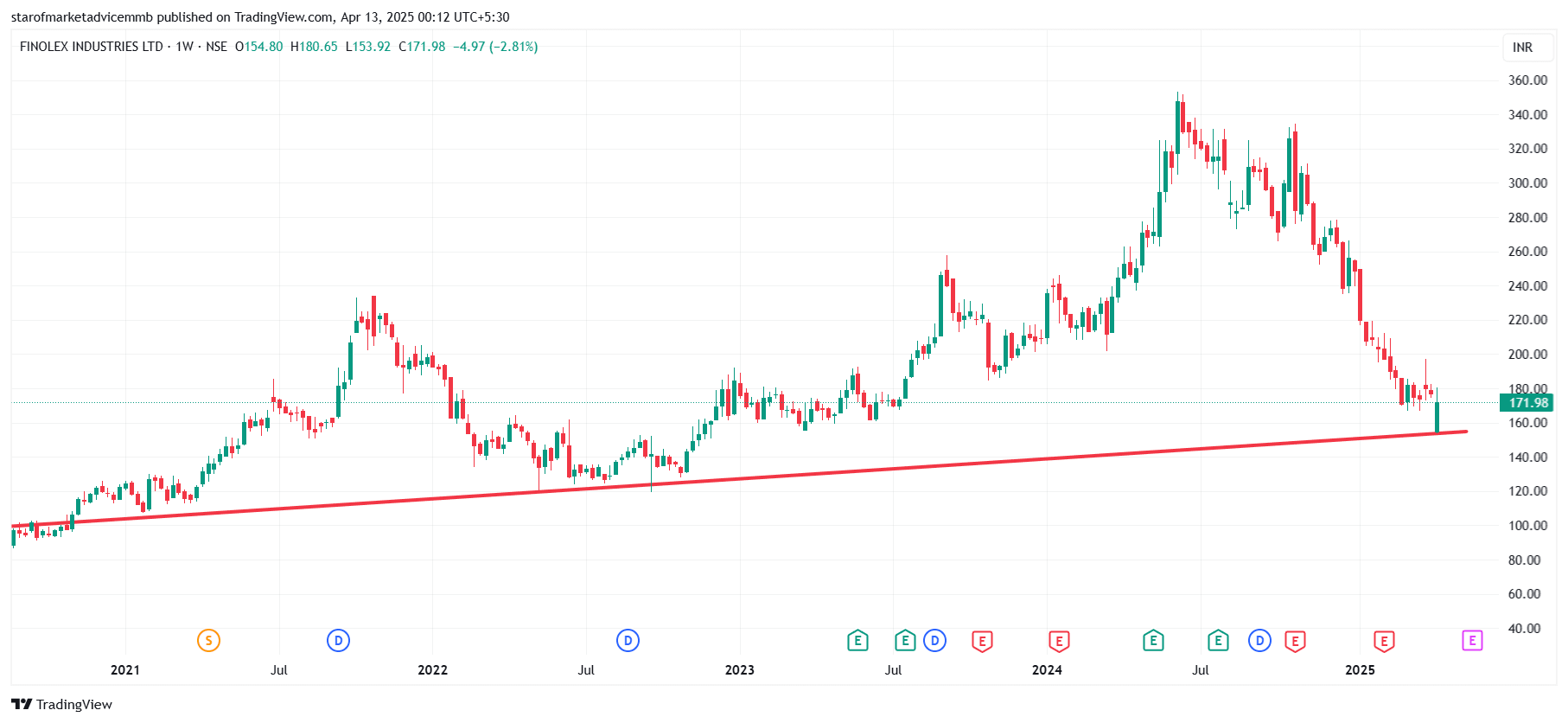Click the Jul label between 2021 and 2022
Image resolution: width=1568 pixels, height=723 pixels.
coord(279,670)
